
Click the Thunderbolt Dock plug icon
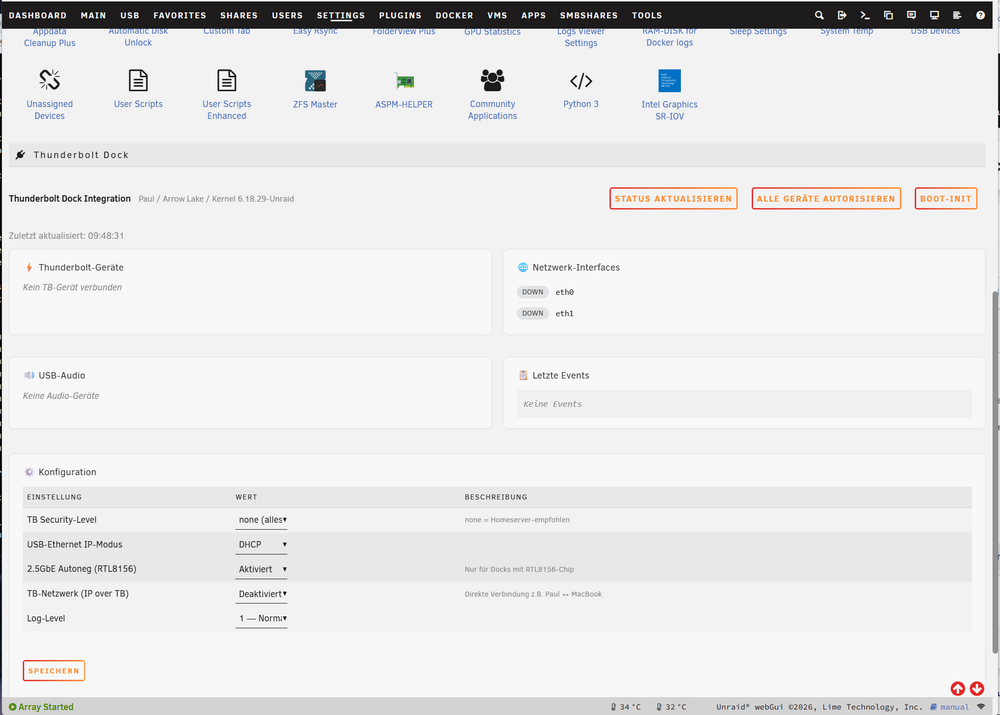coord(20,155)
